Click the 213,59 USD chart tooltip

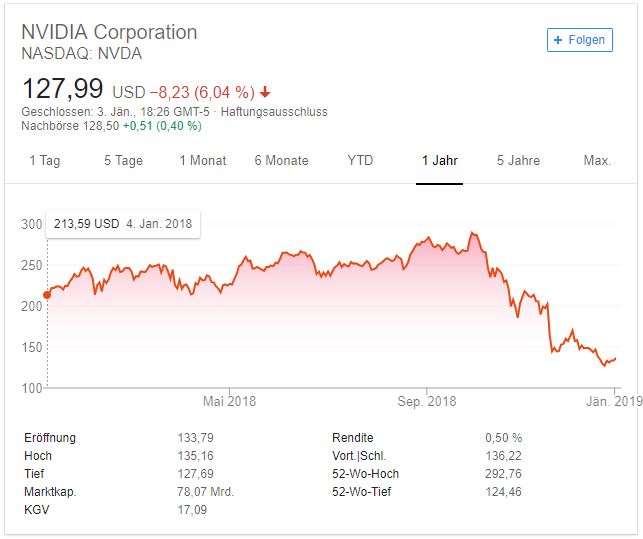123,223
